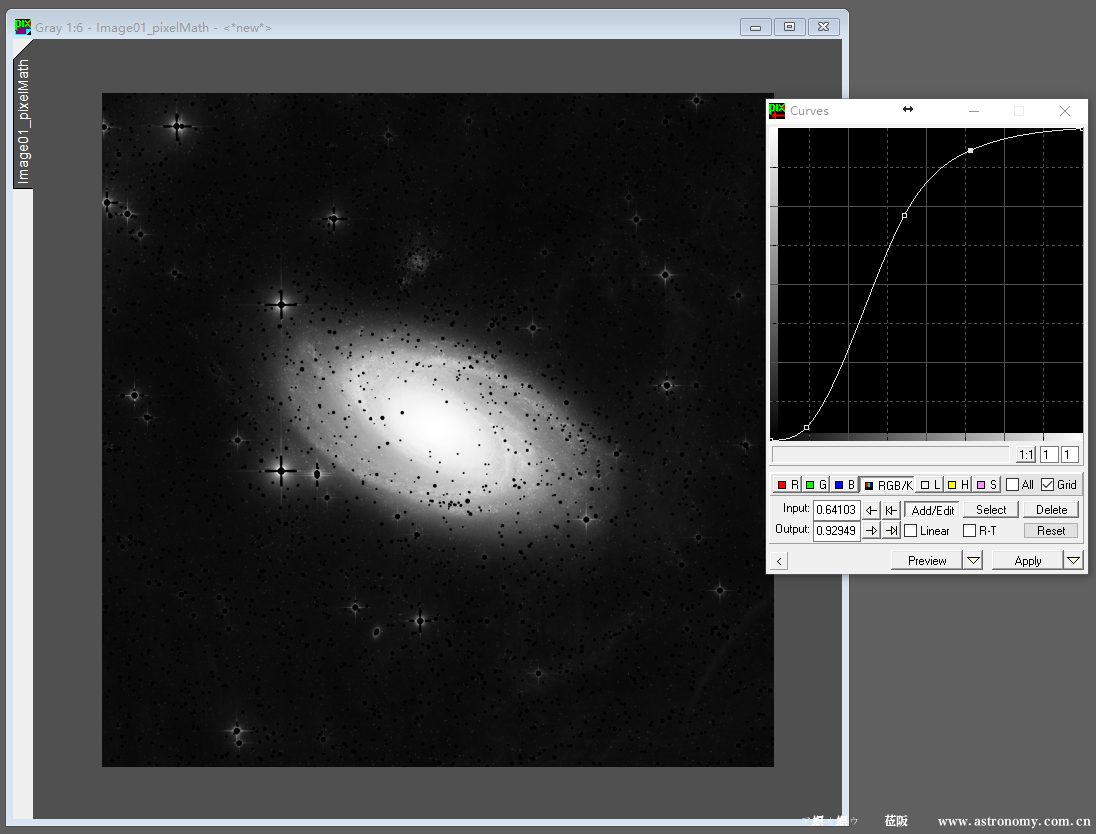Viewport: 1096px width, 834px height.
Task: Go to previous curve point arrow
Action: tap(872, 510)
